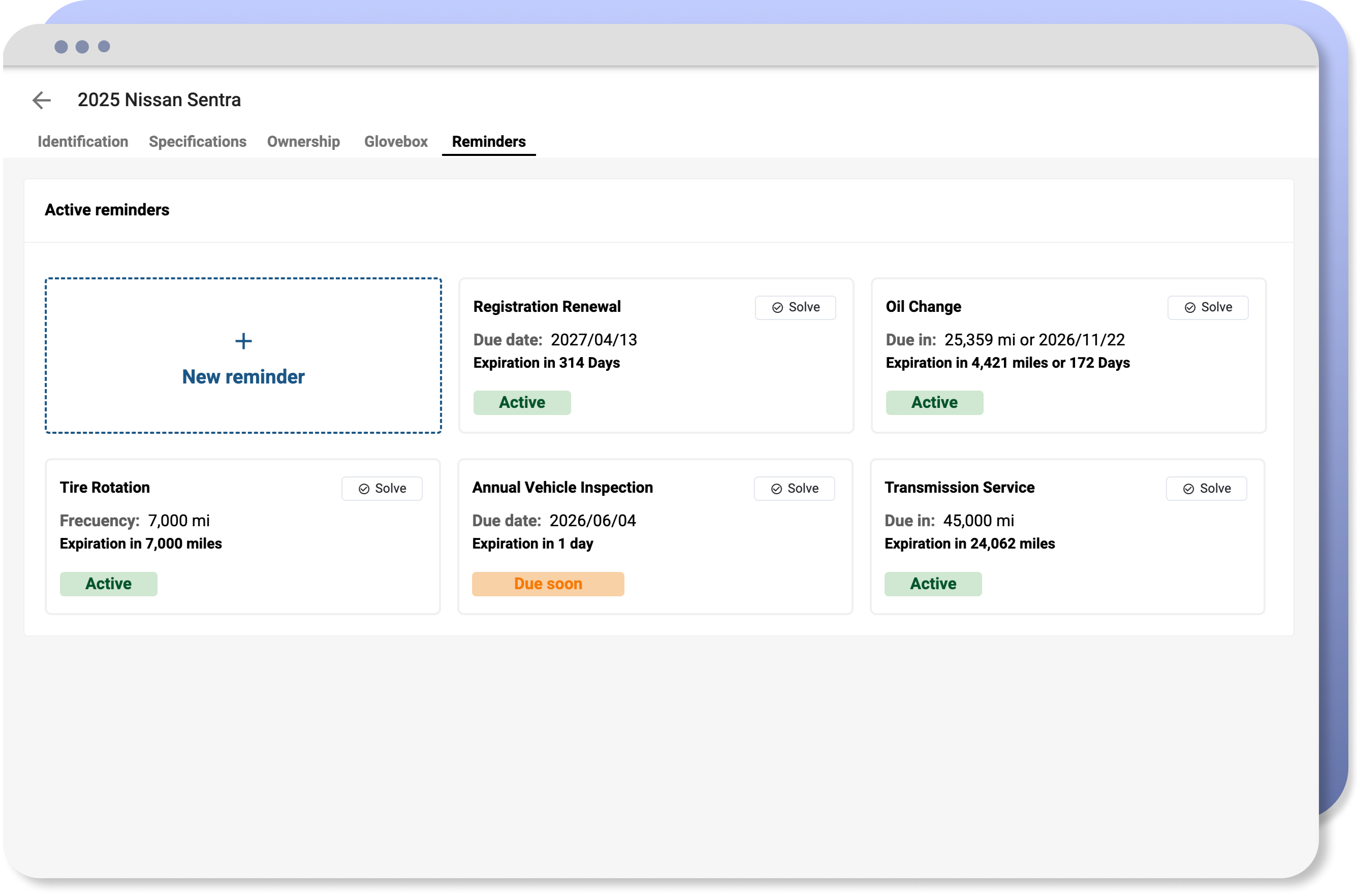Click Active badge on Oil Change card

tap(935, 403)
